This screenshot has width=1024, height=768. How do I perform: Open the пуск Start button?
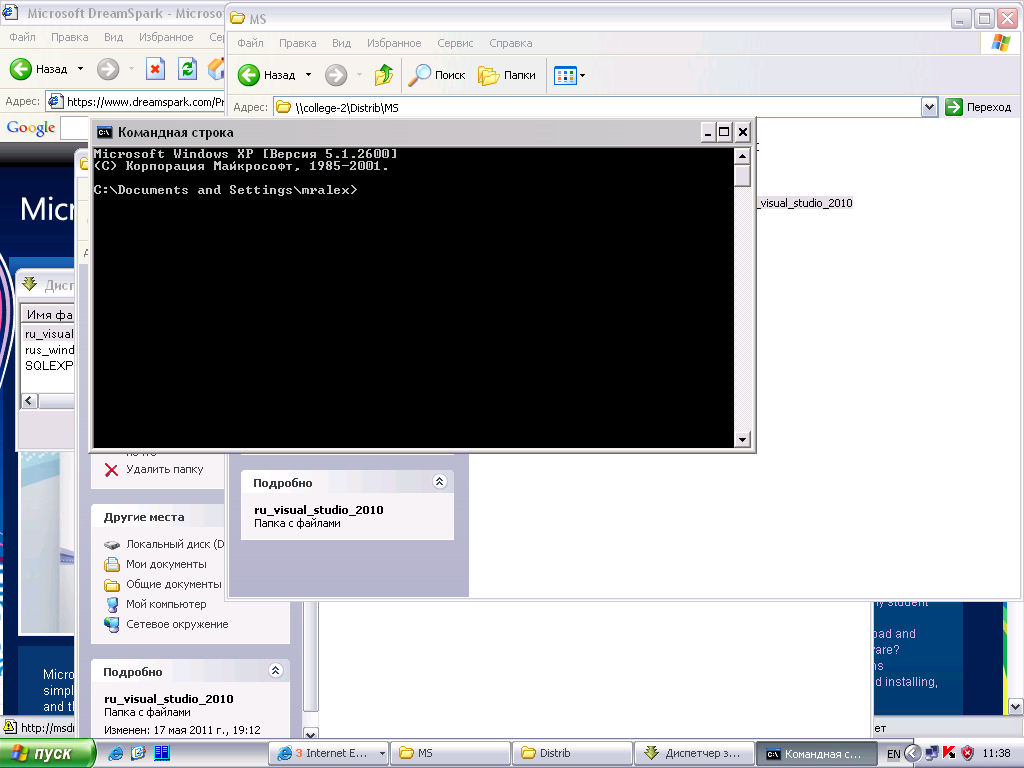click(x=47, y=754)
